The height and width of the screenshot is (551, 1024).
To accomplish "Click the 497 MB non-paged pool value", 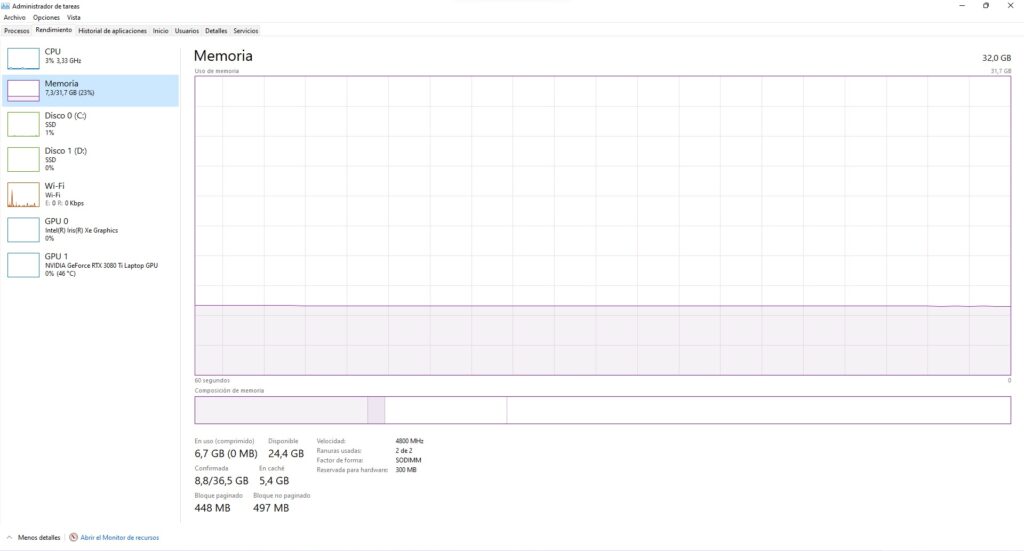I will (271, 508).
